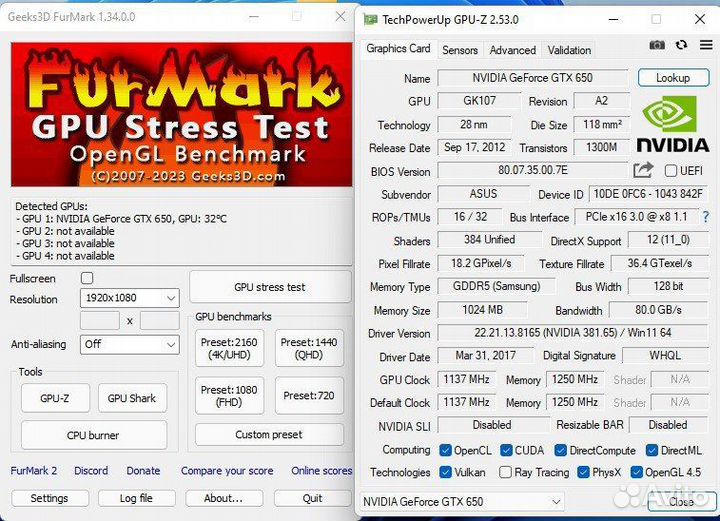The height and width of the screenshot is (521, 720).
Task: Click the GPU name field NVIDIA GeForce GTX 650
Action: [532, 78]
